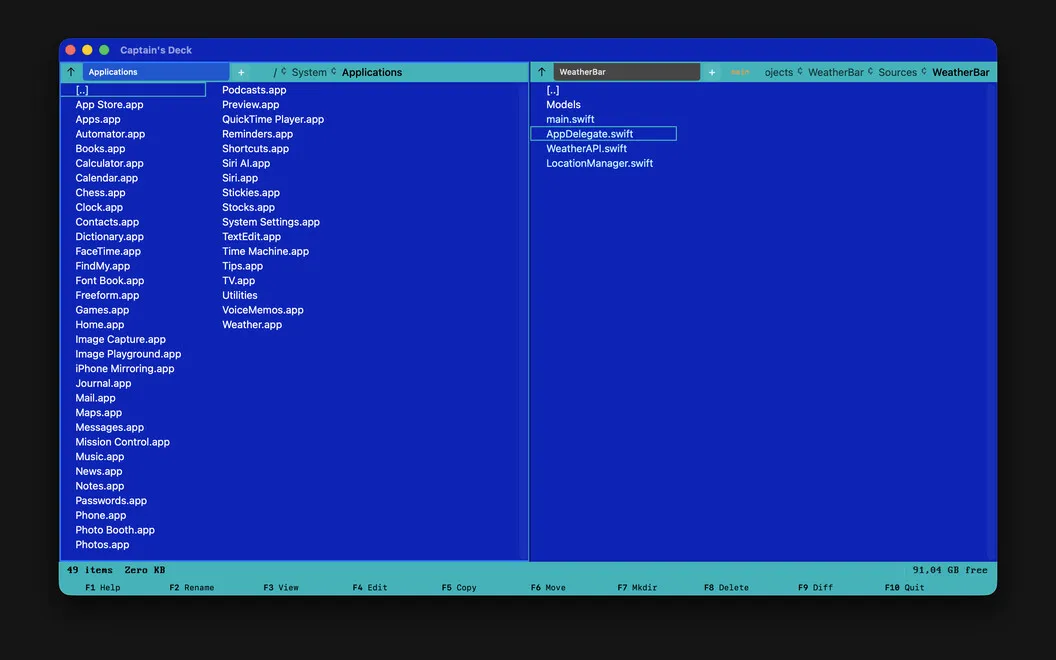This screenshot has width=1056, height=660.
Task: Select the [..] parent entry in the right panel
Action: [x=553, y=90]
